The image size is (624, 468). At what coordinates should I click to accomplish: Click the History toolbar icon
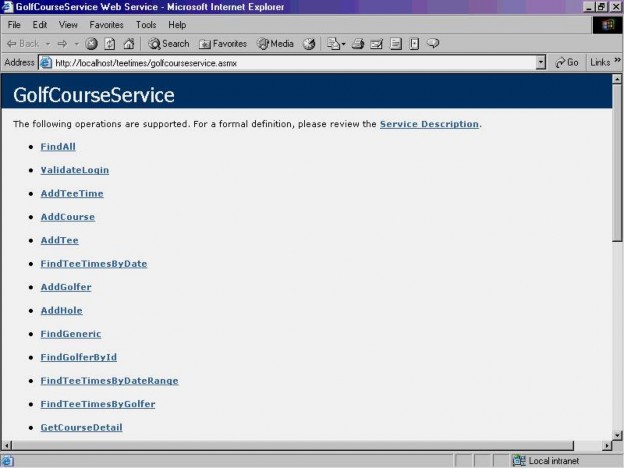[x=310, y=44]
